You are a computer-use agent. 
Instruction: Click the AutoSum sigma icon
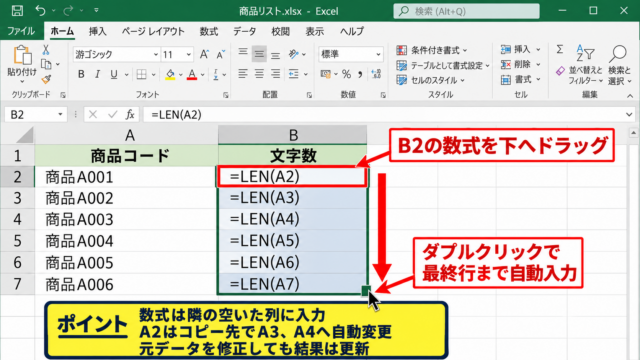(x=560, y=49)
